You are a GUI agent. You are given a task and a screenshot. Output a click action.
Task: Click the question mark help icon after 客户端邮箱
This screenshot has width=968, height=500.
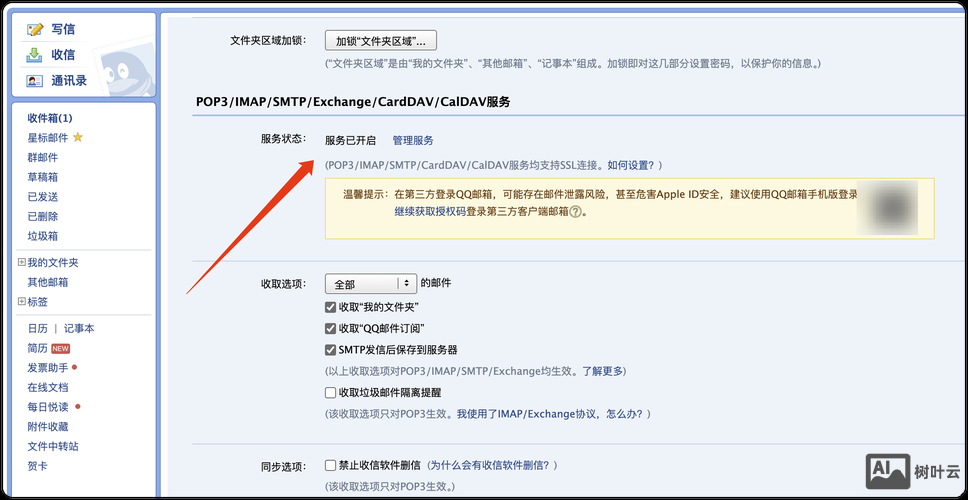click(575, 212)
